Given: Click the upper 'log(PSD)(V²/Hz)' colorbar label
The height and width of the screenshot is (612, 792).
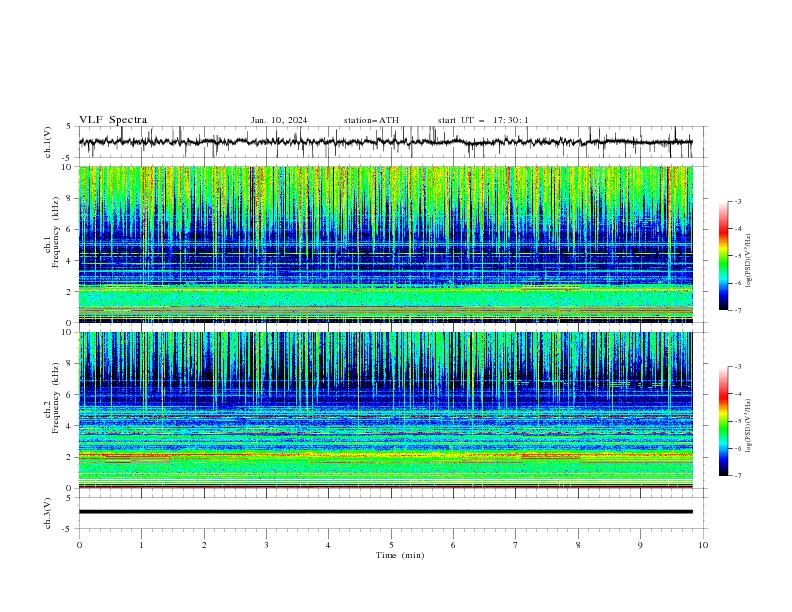Looking at the screenshot, I should [748, 261].
